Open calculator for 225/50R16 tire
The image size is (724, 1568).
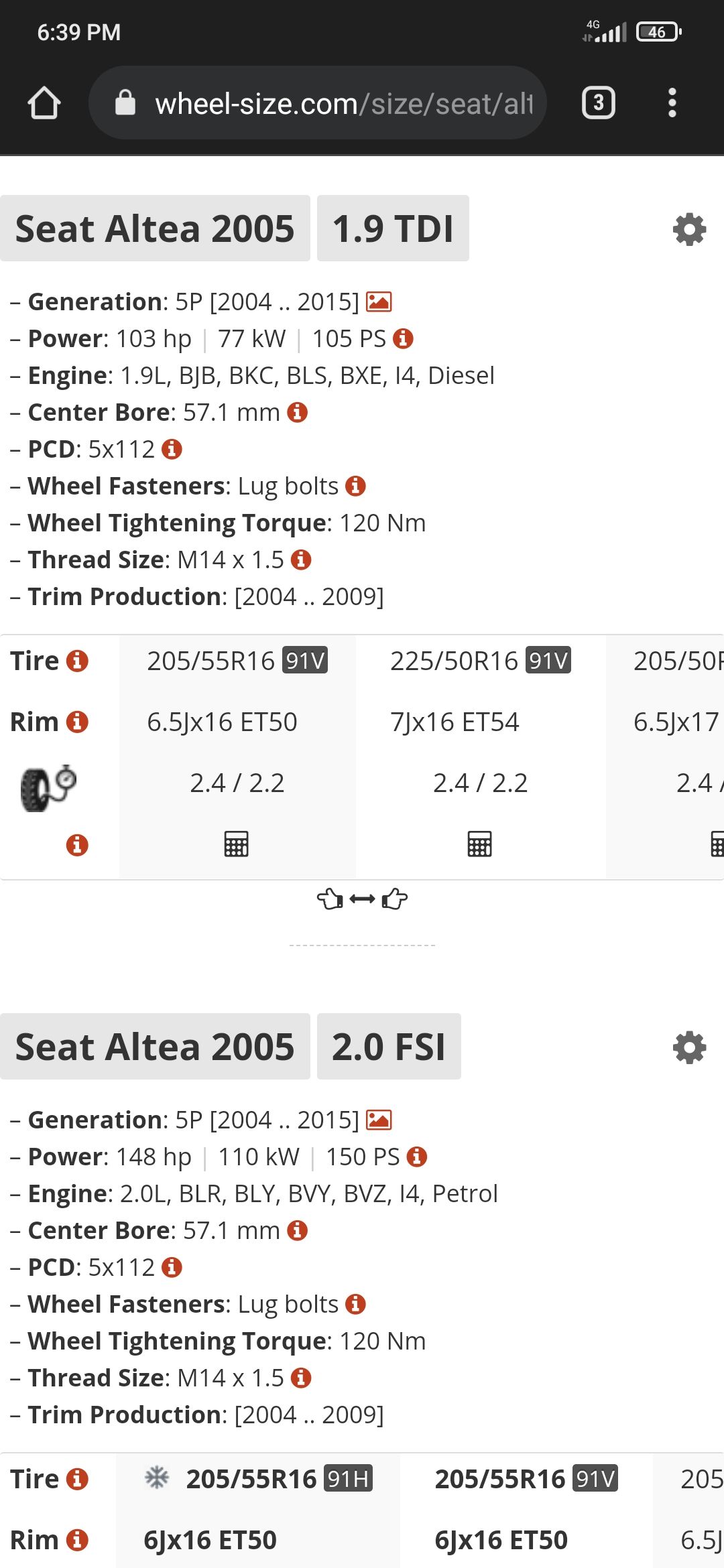(x=479, y=844)
